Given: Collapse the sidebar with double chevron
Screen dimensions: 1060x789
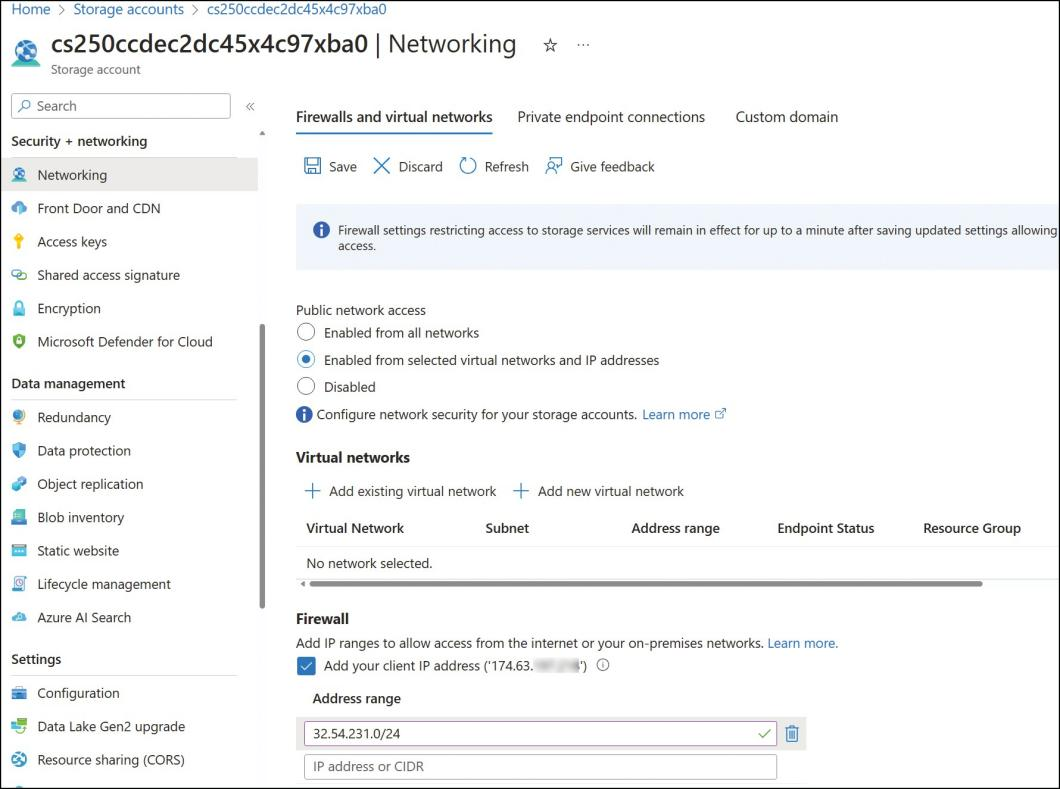Looking at the screenshot, I should coord(250,106).
